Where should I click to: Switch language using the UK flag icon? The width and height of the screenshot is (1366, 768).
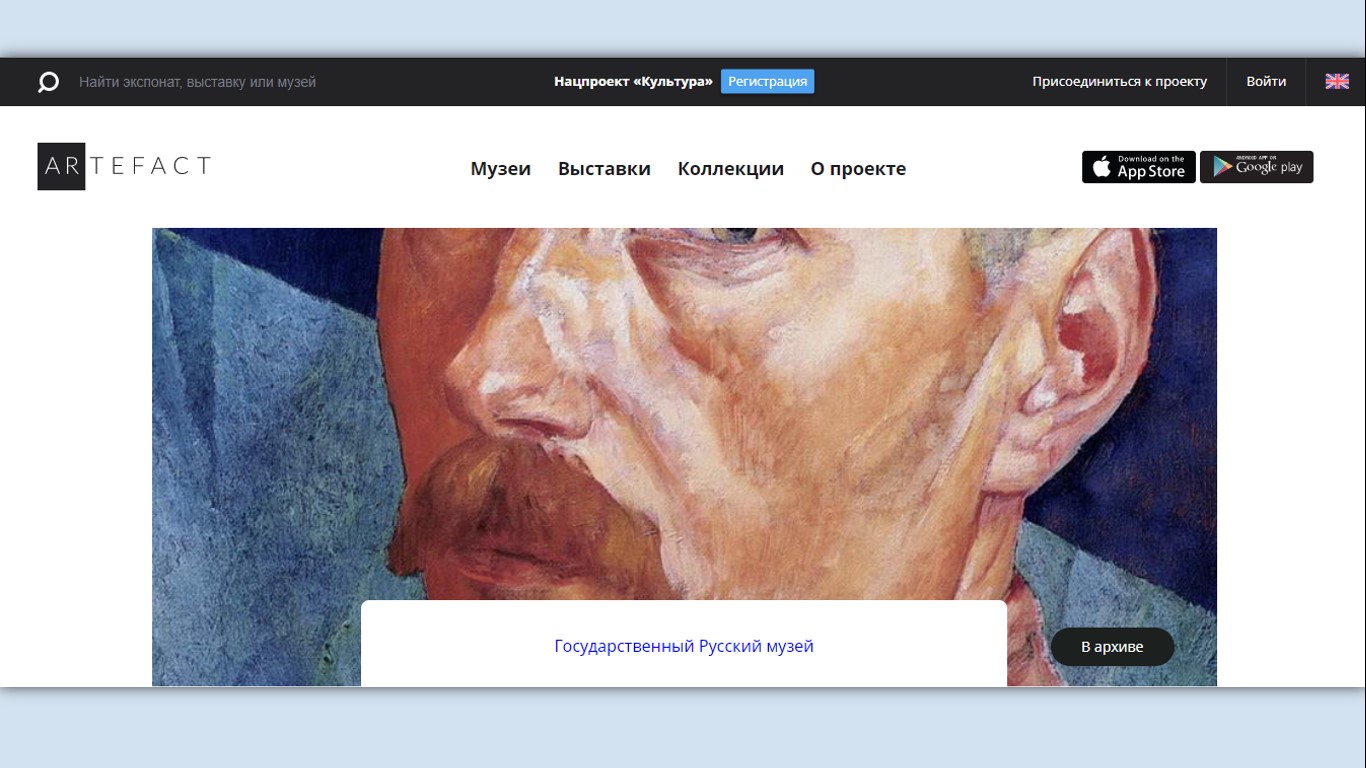point(1336,82)
